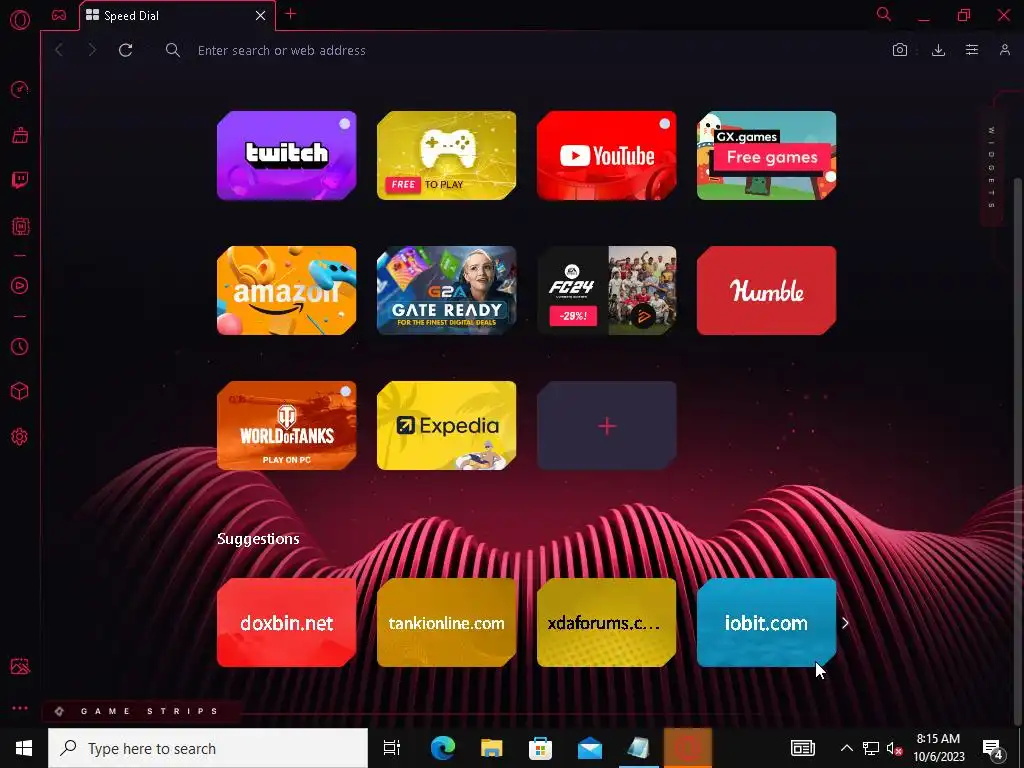This screenshot has height=768, width=1024.
Task: Open Task View on the taskbar
Action: coord(392,748)
